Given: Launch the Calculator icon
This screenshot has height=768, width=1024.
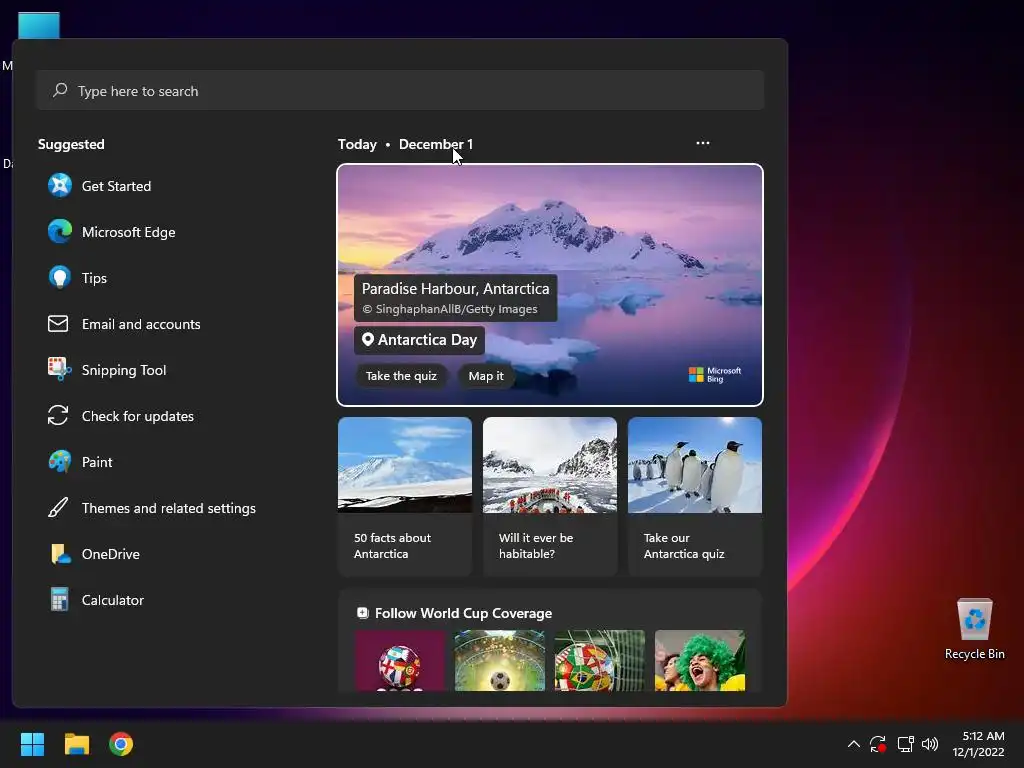Looking at the screenshot, I should [x=59, y=600].
